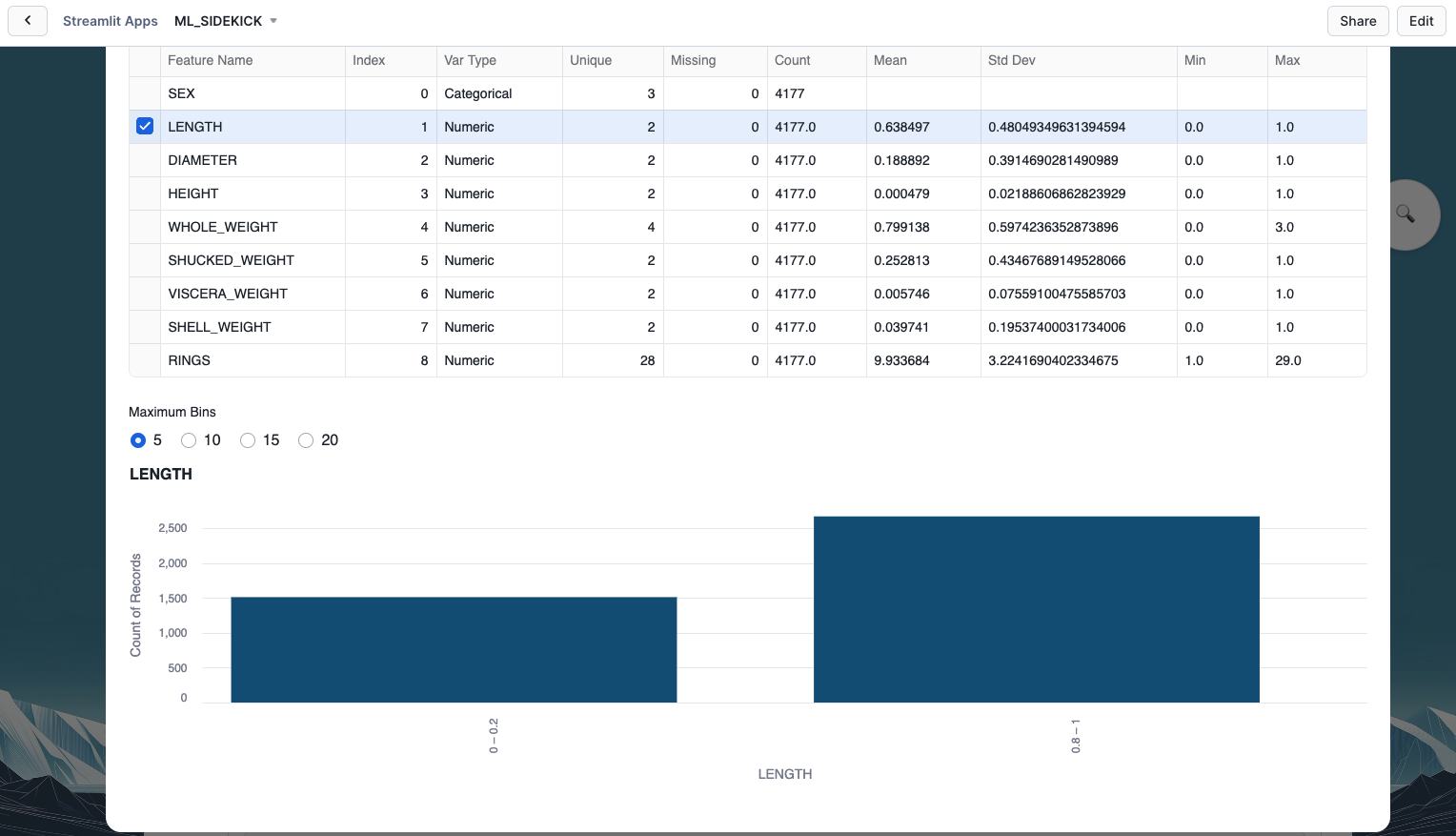
Task: Click the magnifier search icon
Action: (1405, 214)
